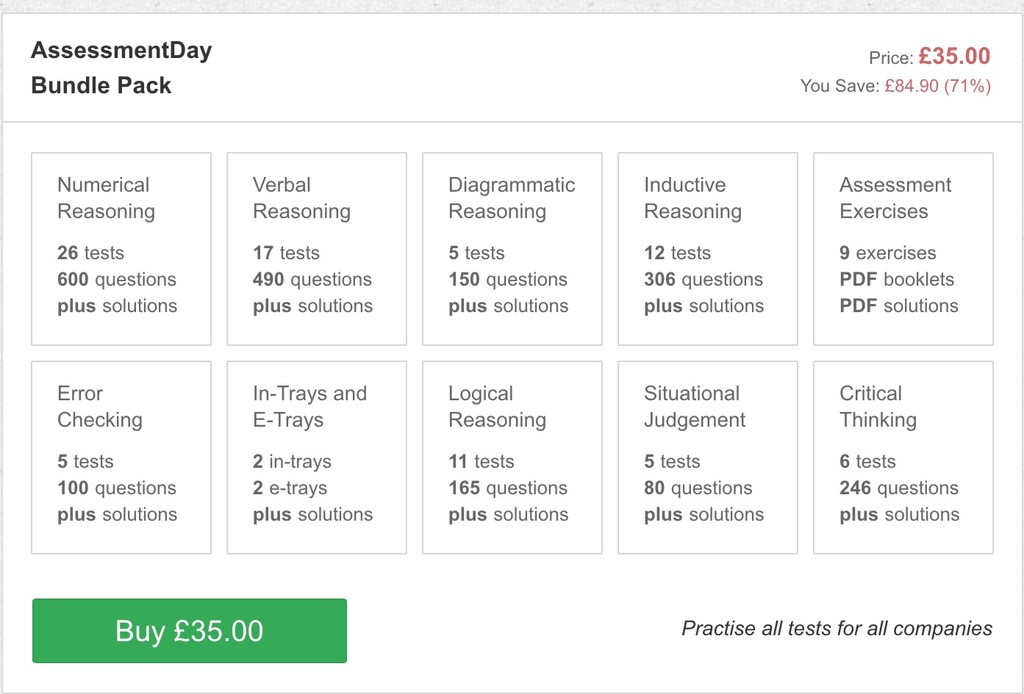The image size is (1024, 694).
Task: Click 'Practise all tests for all companies'
Action: (x=836, y=629)
